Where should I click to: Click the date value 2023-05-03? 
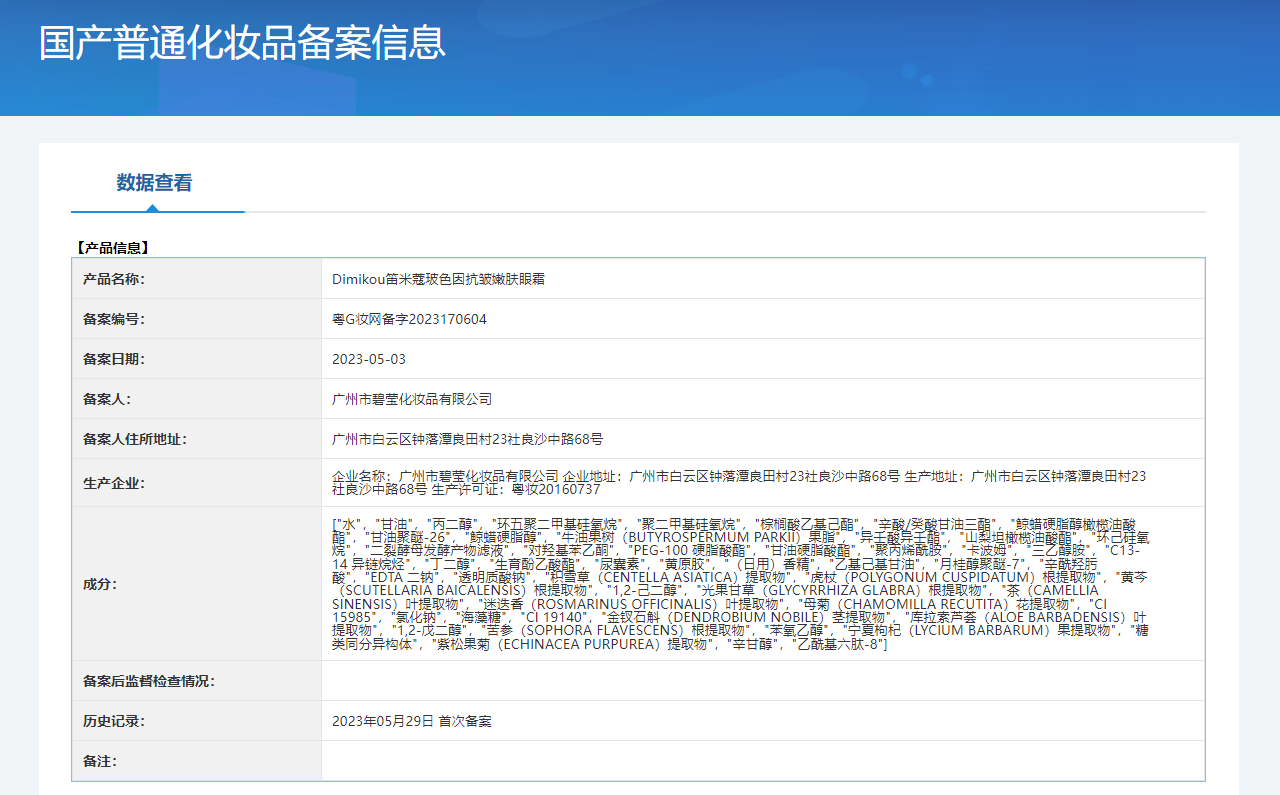pyautogui.click(x=369, y=359)
